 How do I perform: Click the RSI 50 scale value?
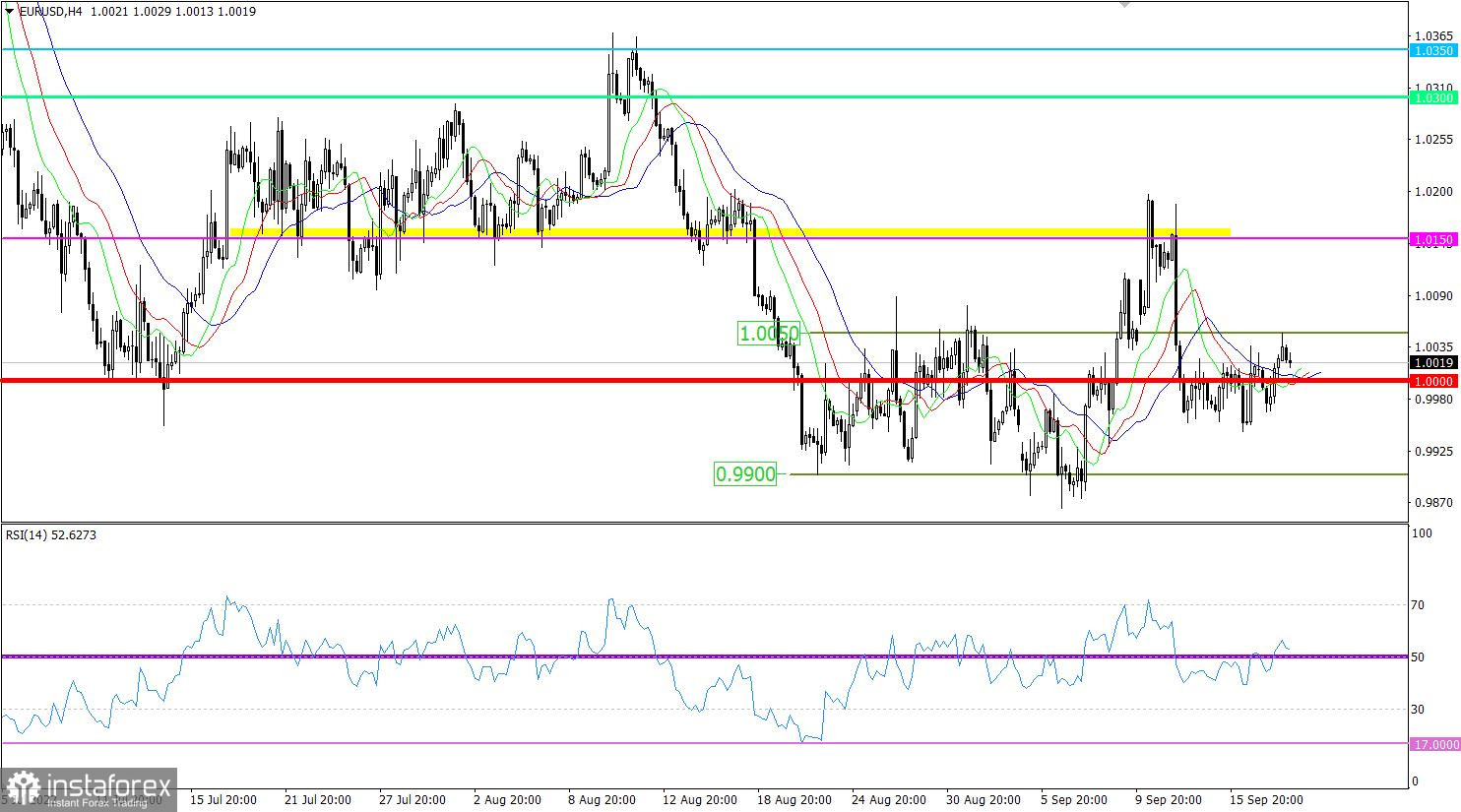point(1418,657)
